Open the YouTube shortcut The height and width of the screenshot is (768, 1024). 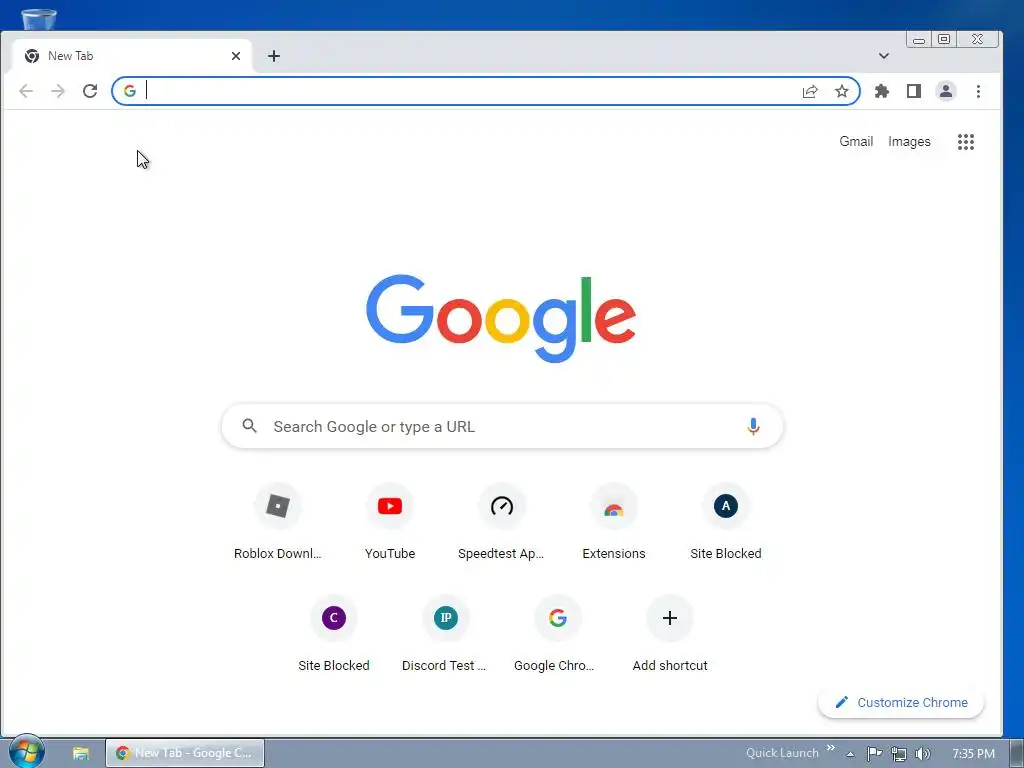(390, 522)
